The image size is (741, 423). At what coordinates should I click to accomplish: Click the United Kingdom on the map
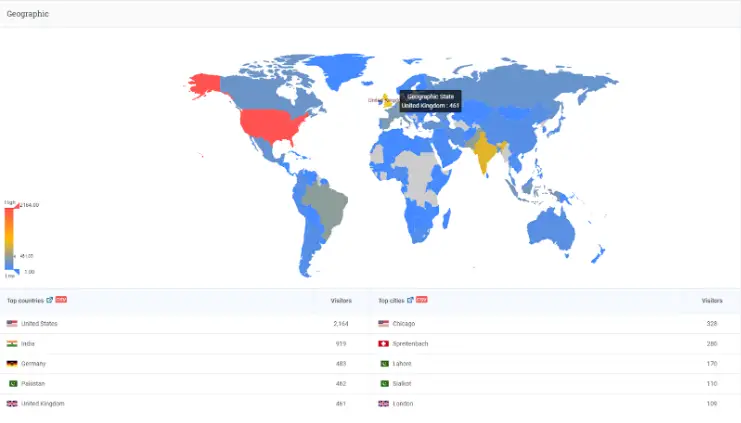point(387,102)
